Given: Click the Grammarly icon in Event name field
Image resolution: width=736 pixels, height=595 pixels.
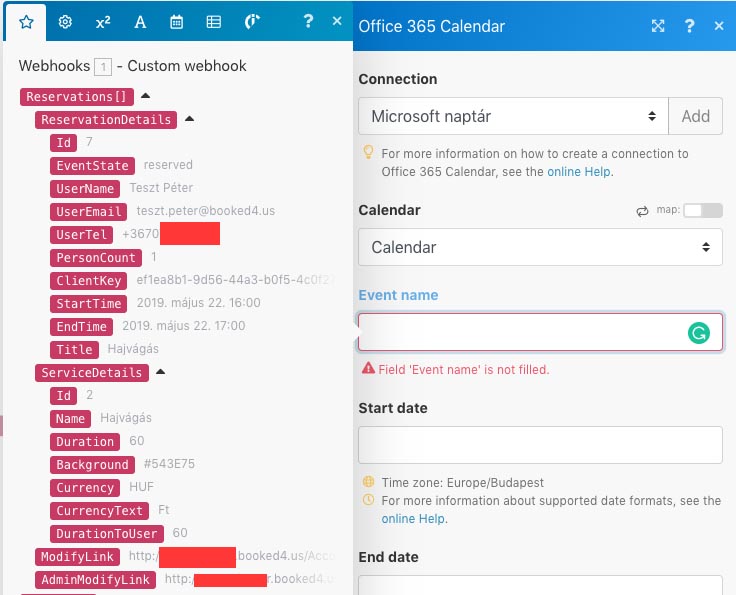Looking at the screenshot, I should 698,333.
